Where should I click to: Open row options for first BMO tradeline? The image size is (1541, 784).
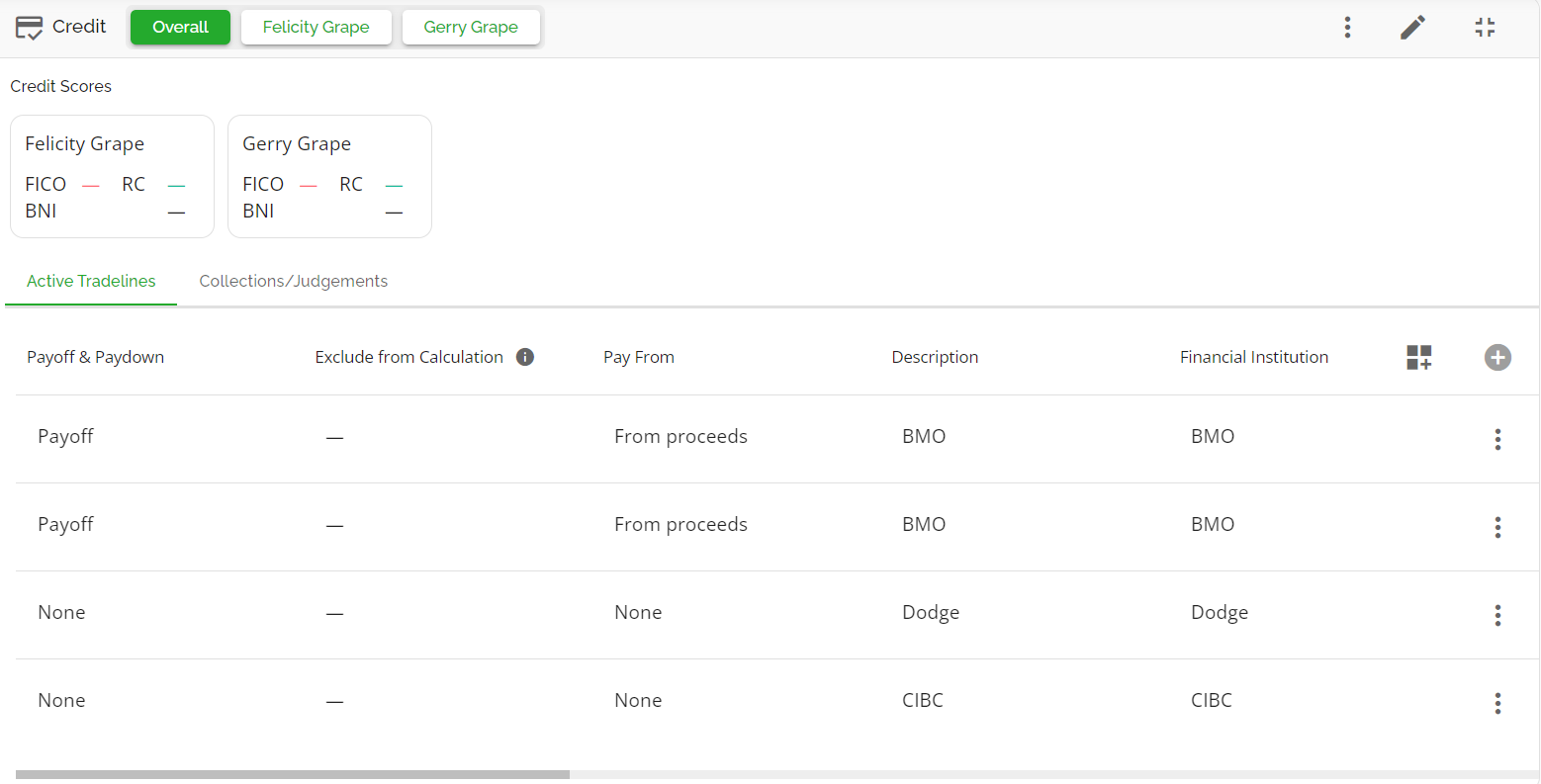click(x=1497, y=439)
